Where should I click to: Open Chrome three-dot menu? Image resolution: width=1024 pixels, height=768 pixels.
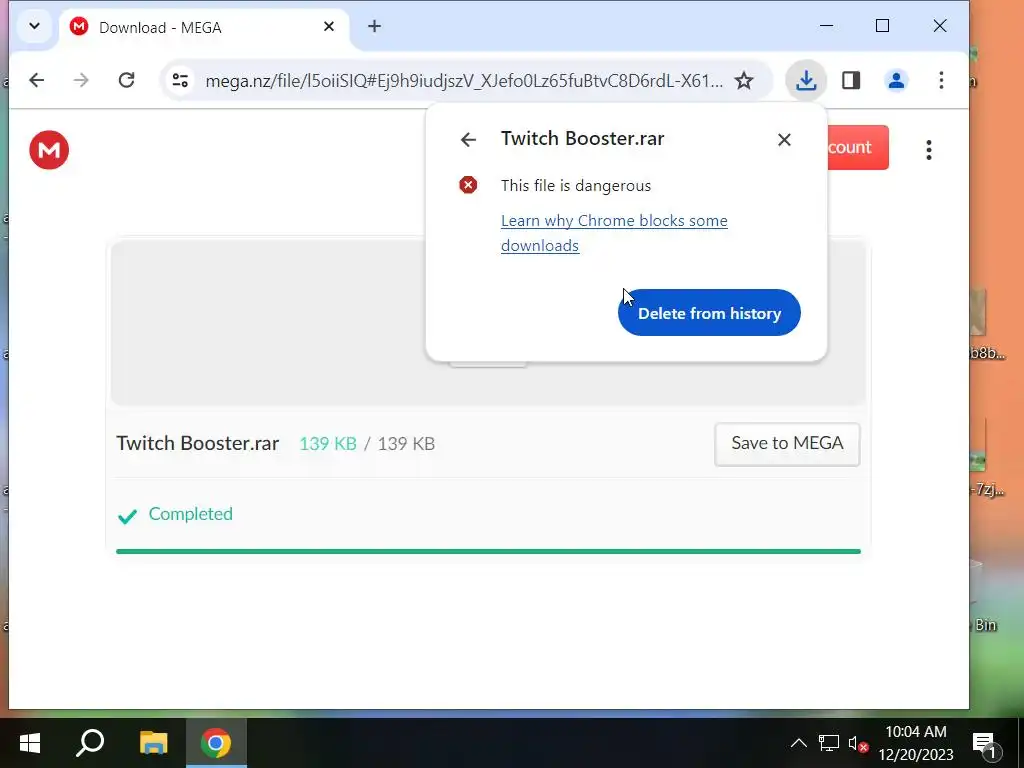coord(941,81)
